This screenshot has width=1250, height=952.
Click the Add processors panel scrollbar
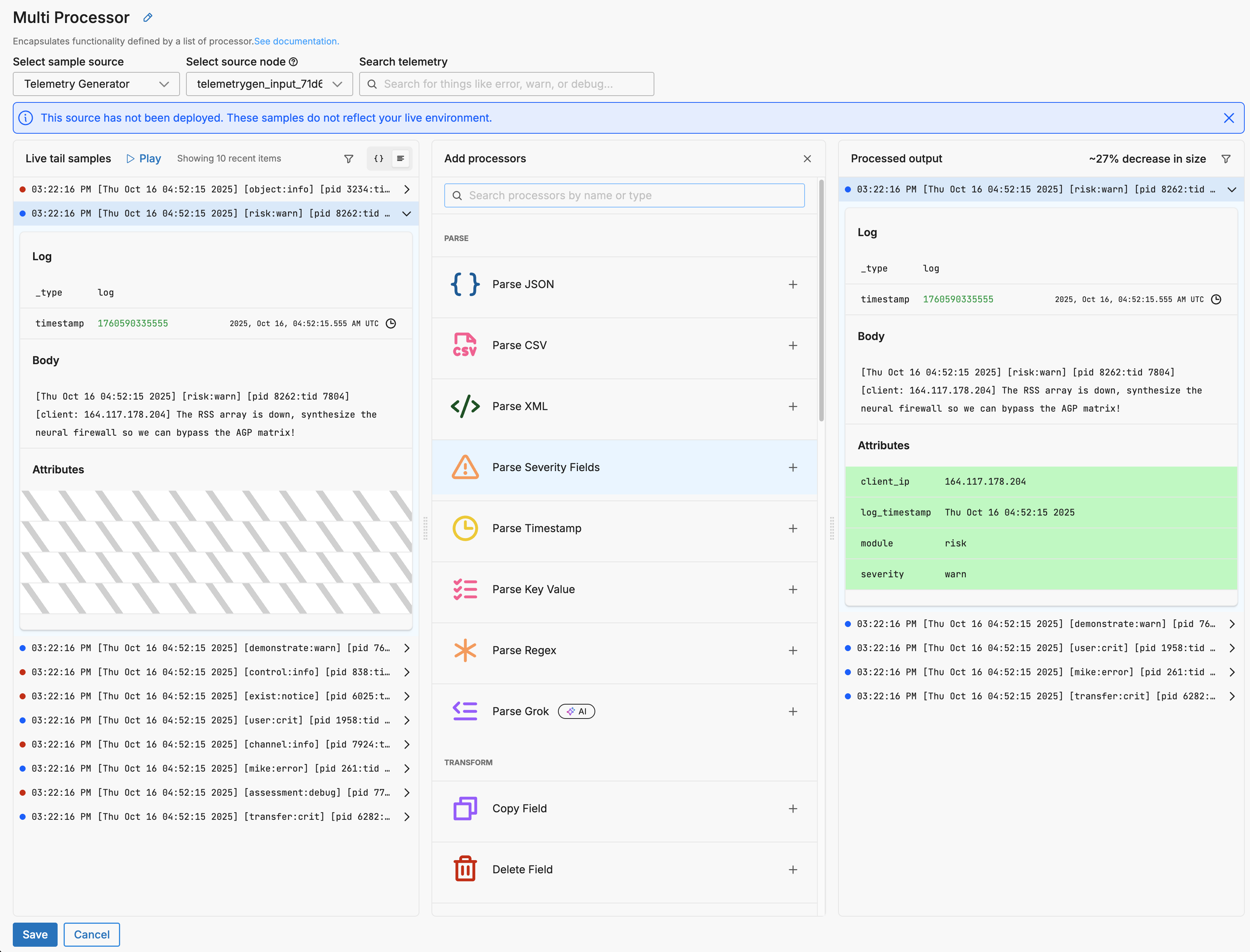coord(821,301)
